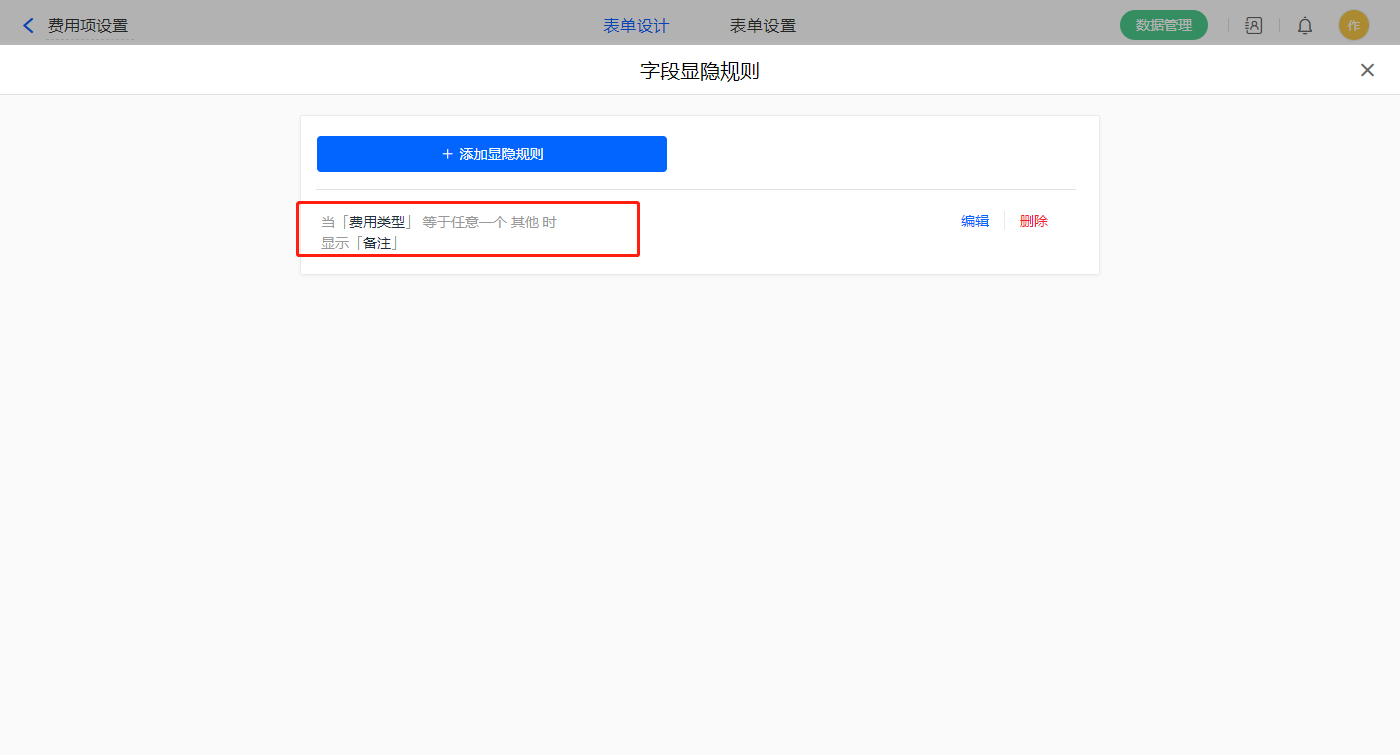This screenshot has width=1400, height=755.
Task: Open 数据管理 green button
Action: (x=1163, y=26)
